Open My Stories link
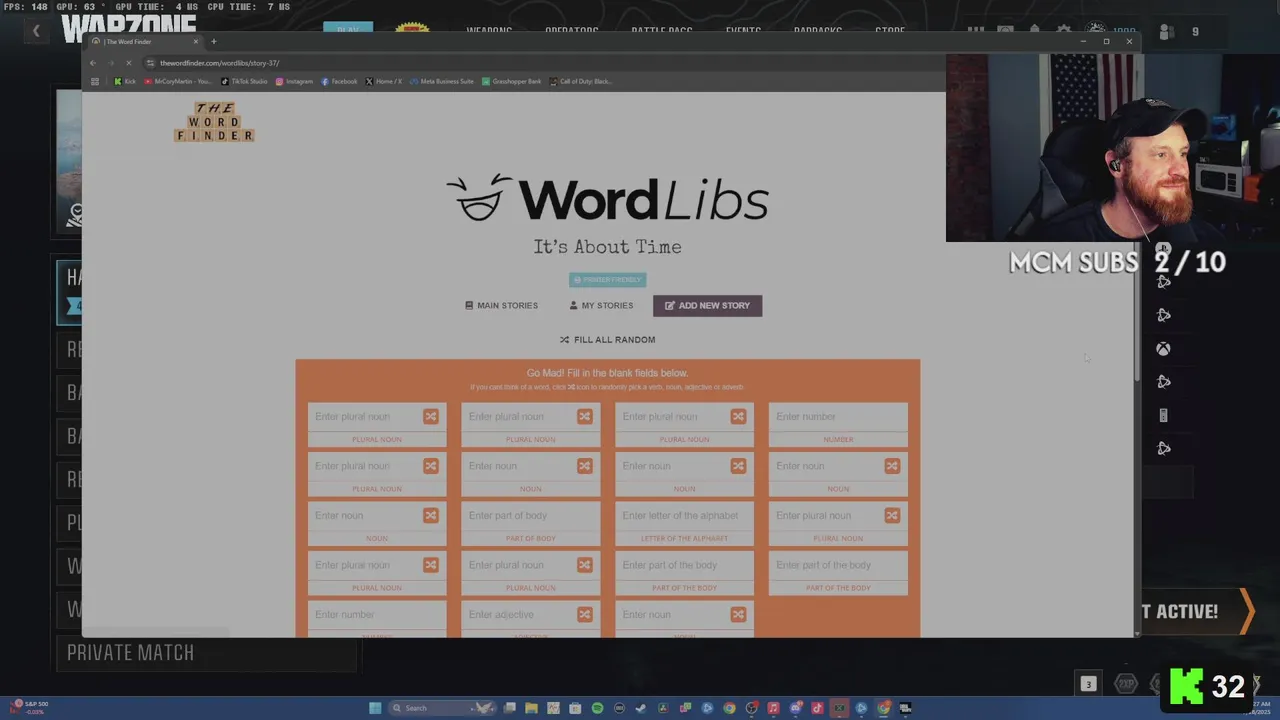1280x720 pixels. point(601,306)
